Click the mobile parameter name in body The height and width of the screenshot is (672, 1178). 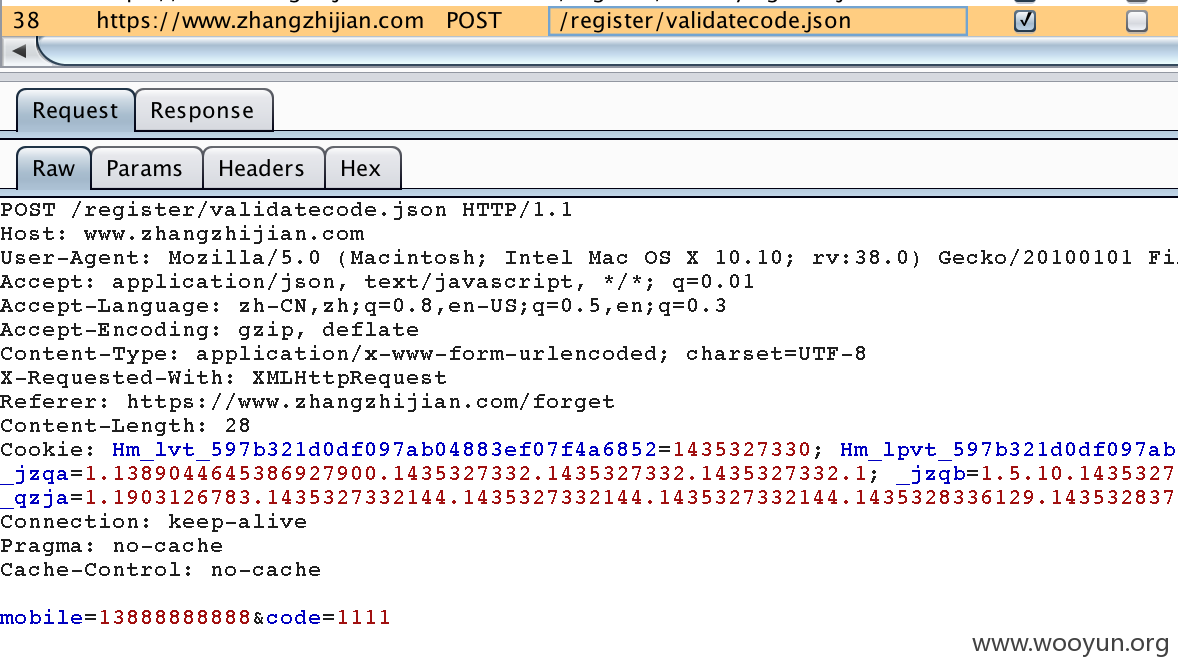(42, 618)
